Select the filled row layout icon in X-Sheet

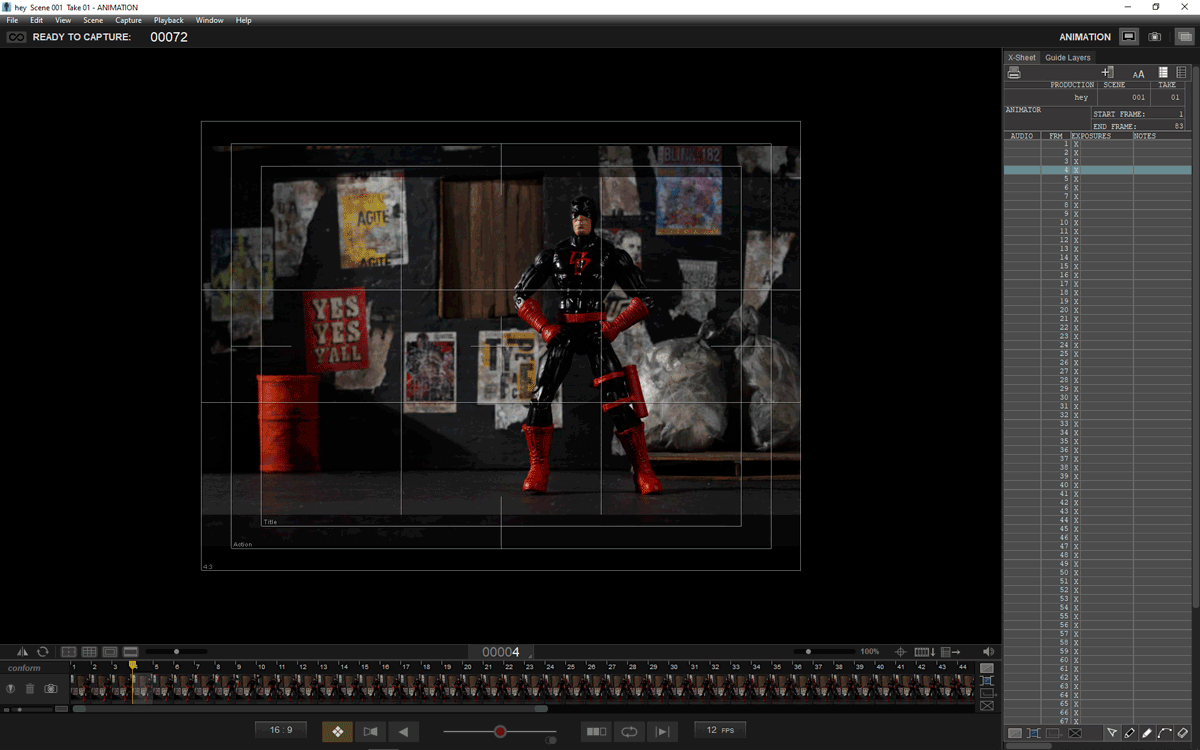coord(1163,73)
